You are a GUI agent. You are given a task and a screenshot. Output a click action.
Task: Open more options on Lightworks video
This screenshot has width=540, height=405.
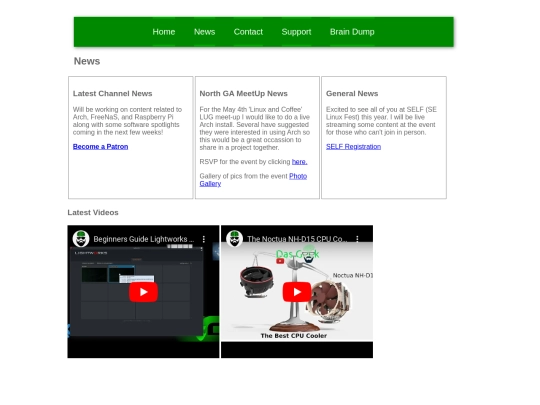pos(204,239)
